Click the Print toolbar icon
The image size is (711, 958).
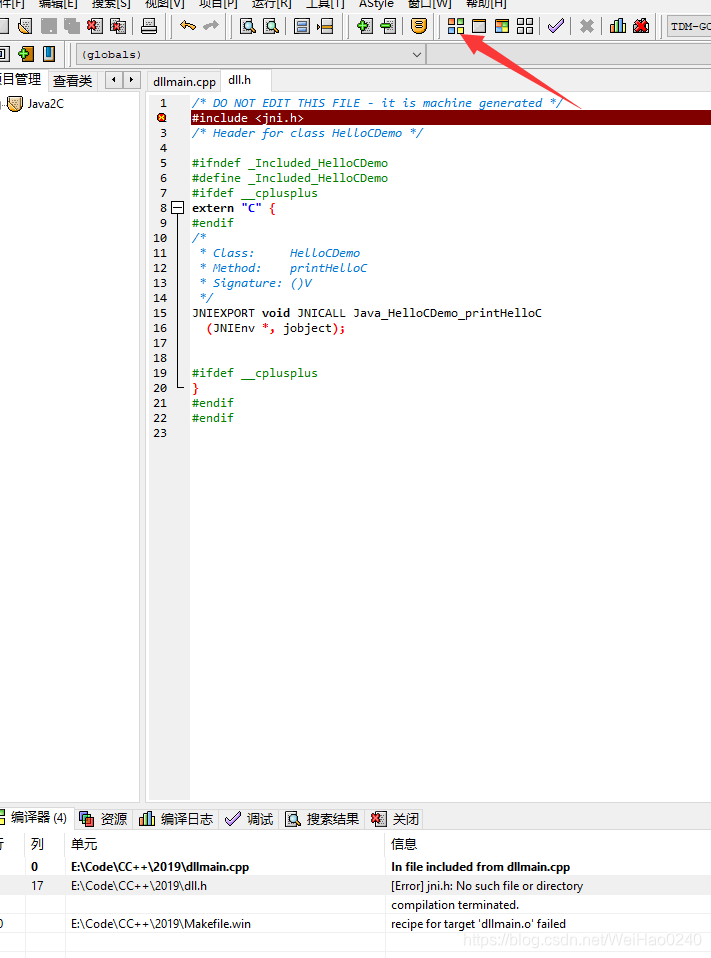point(148,26)
